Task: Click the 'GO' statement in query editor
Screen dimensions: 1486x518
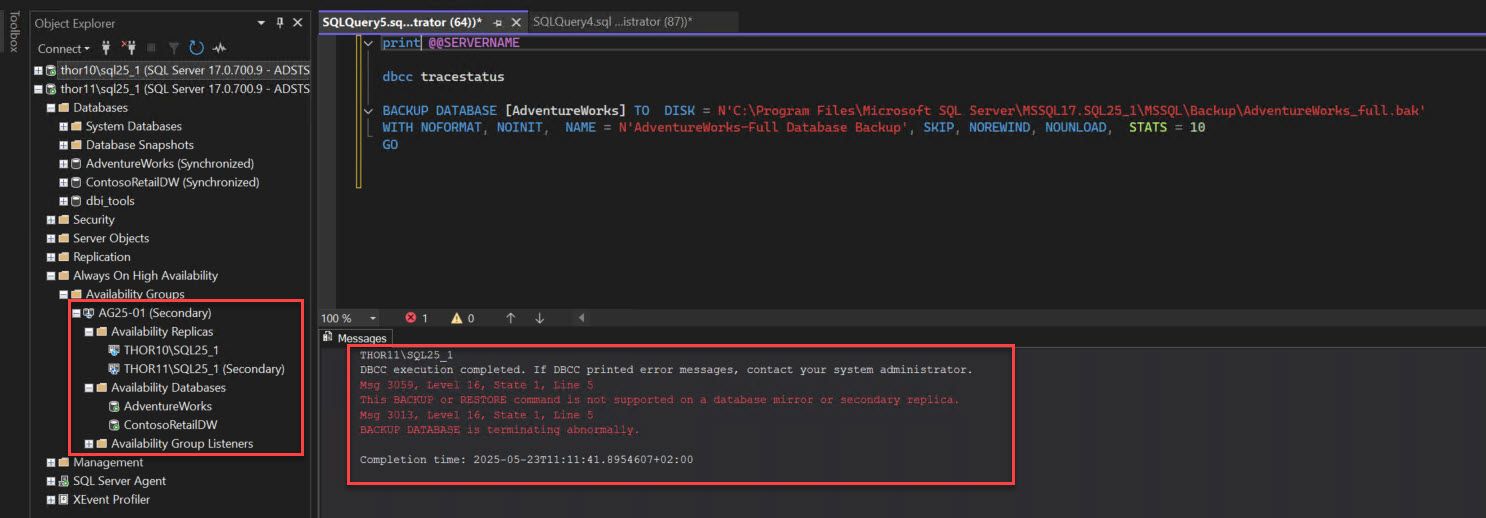Action: coord(390,145)
